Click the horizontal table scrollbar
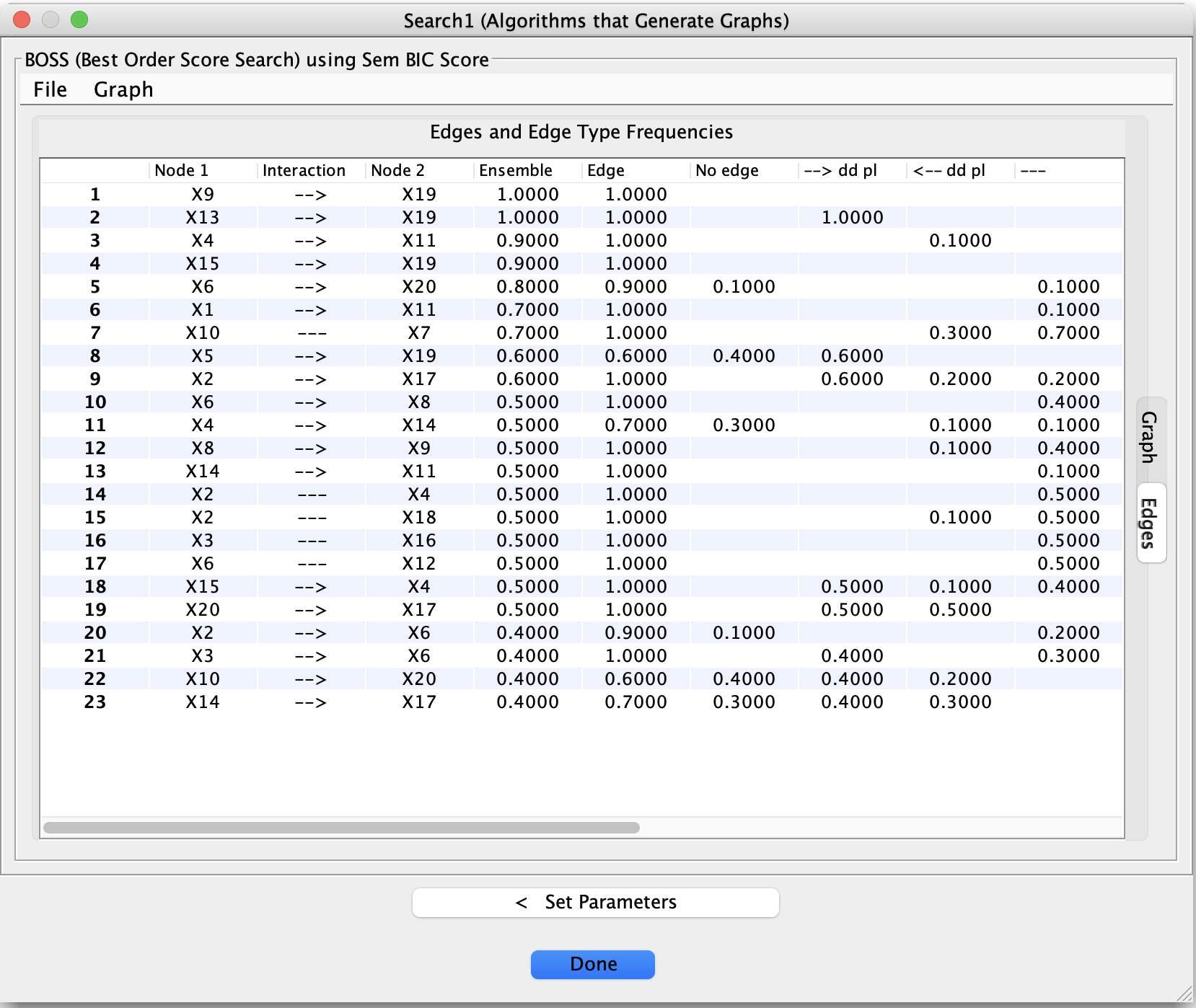This screenshot has width=1196, height=1008. (x=341, y=827)
